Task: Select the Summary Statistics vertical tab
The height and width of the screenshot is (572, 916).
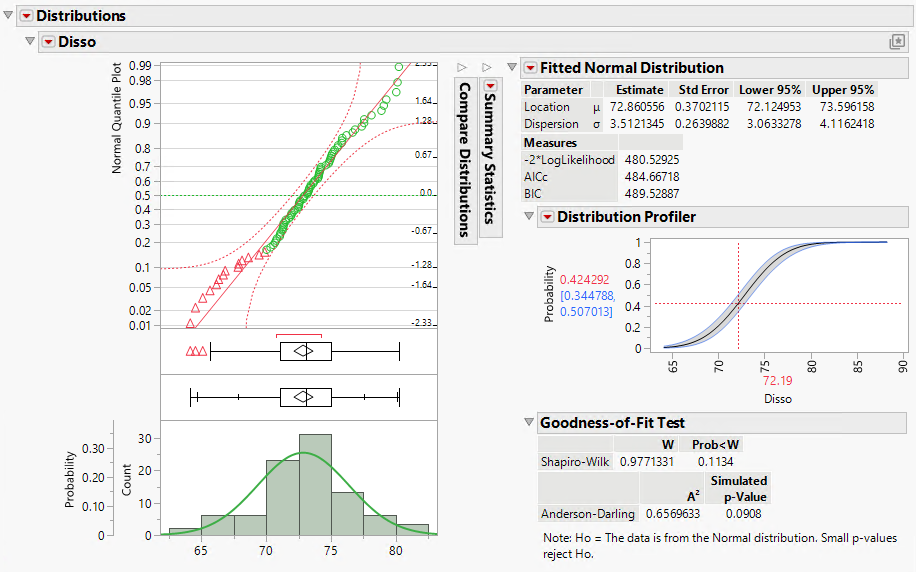Action: pos(490,158)
